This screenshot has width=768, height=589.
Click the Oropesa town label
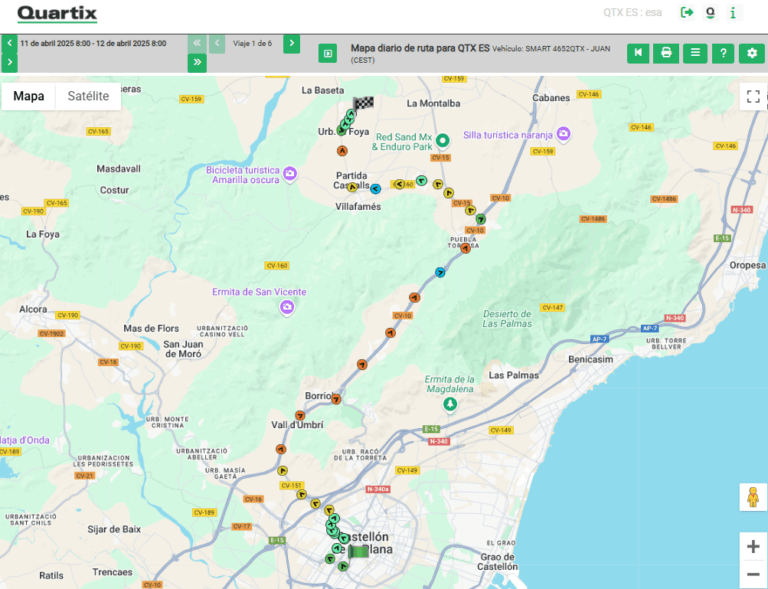[x=747, y=265]
